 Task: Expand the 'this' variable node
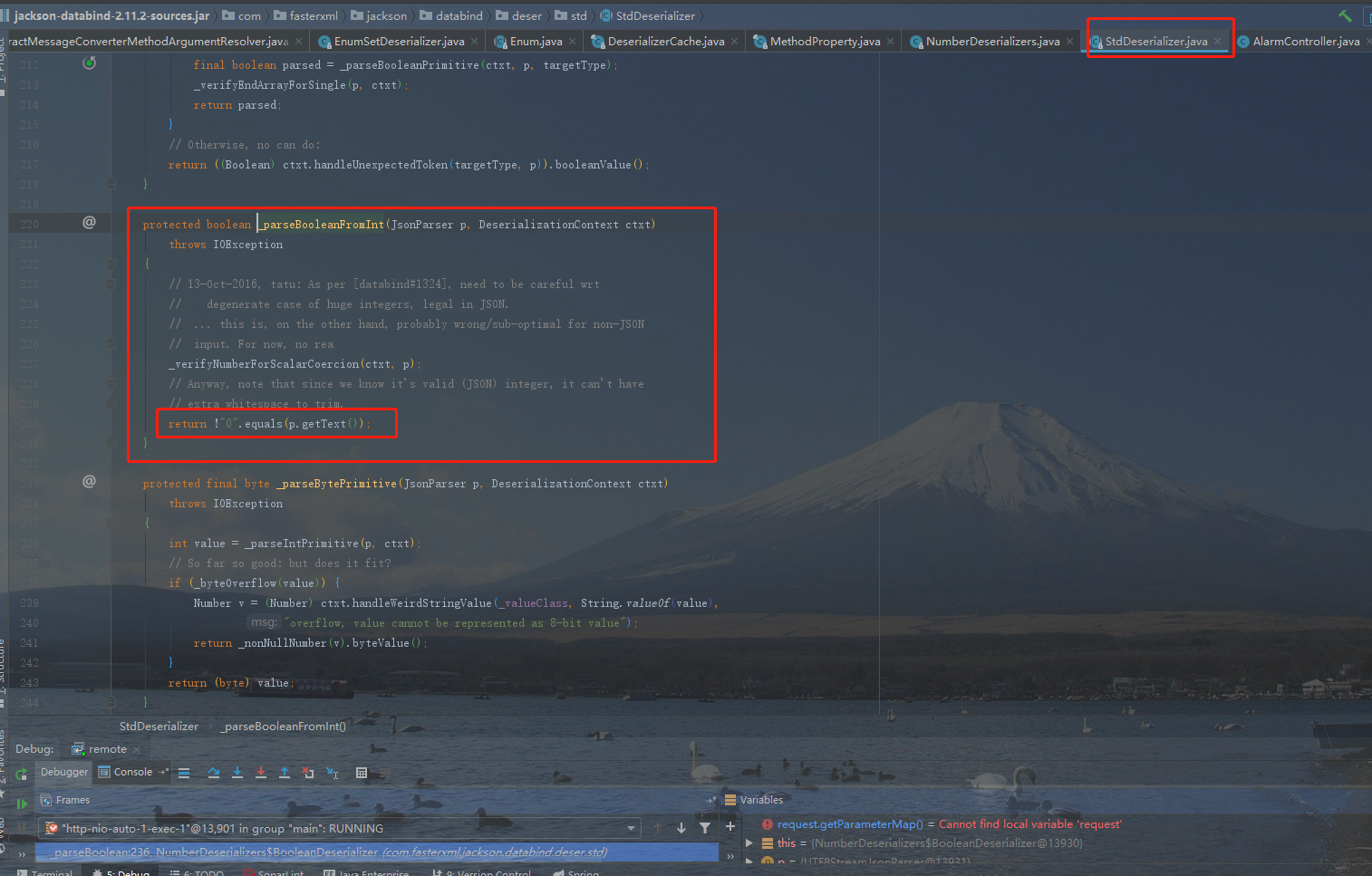(x=749, y=843)
